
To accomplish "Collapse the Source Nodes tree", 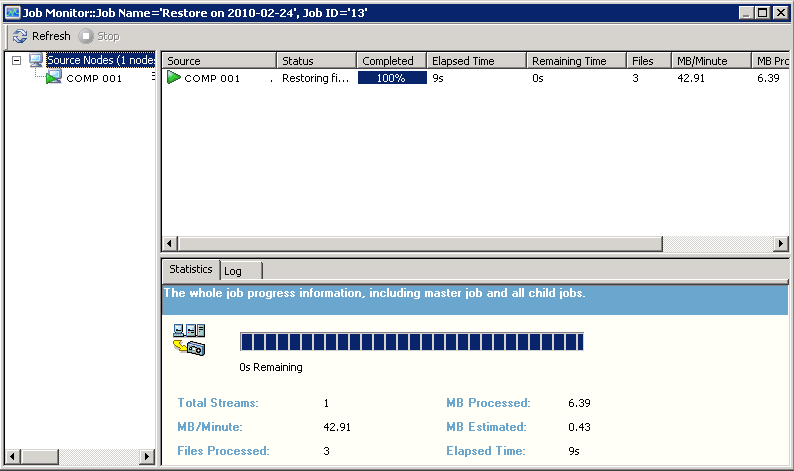I will click(16, 61).
